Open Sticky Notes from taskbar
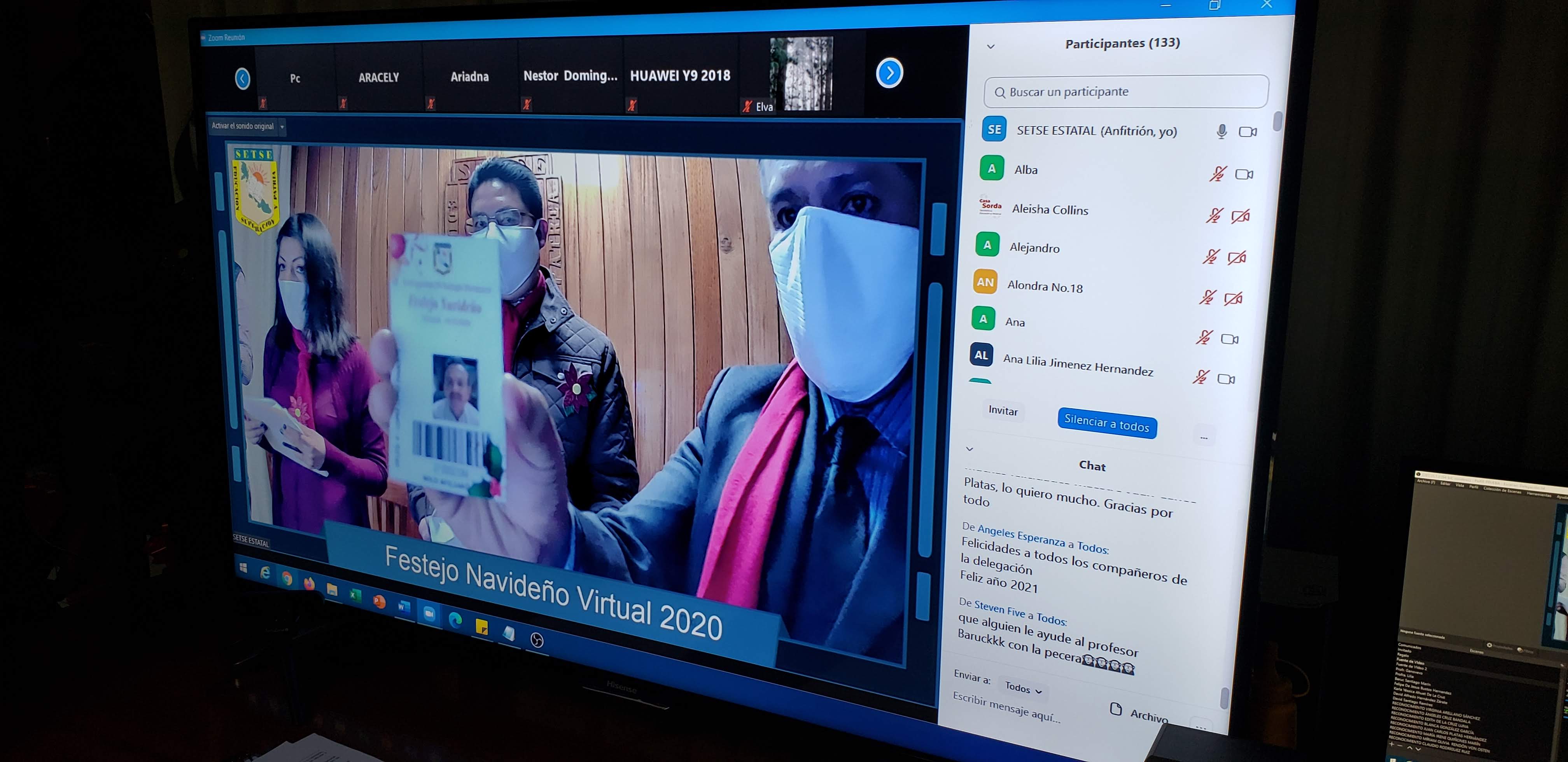 481,627
